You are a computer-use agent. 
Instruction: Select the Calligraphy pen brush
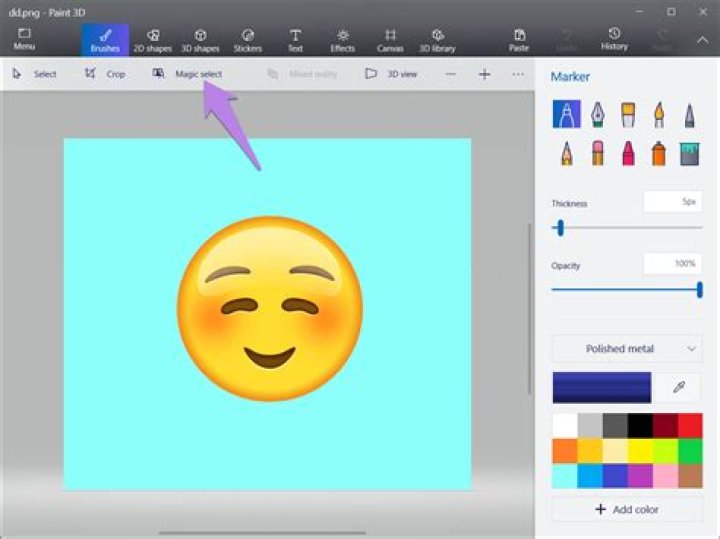pyautogui.click(x=597, y=114)
